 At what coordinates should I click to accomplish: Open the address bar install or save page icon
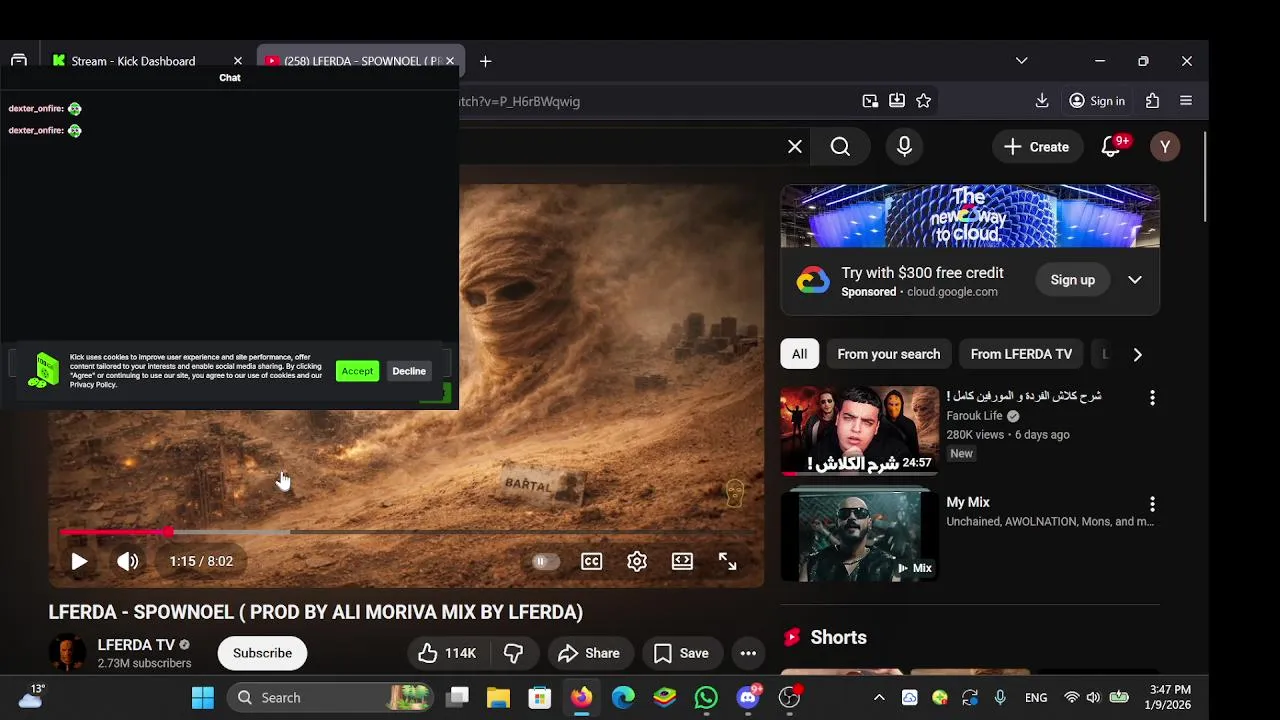coord(897,101)
